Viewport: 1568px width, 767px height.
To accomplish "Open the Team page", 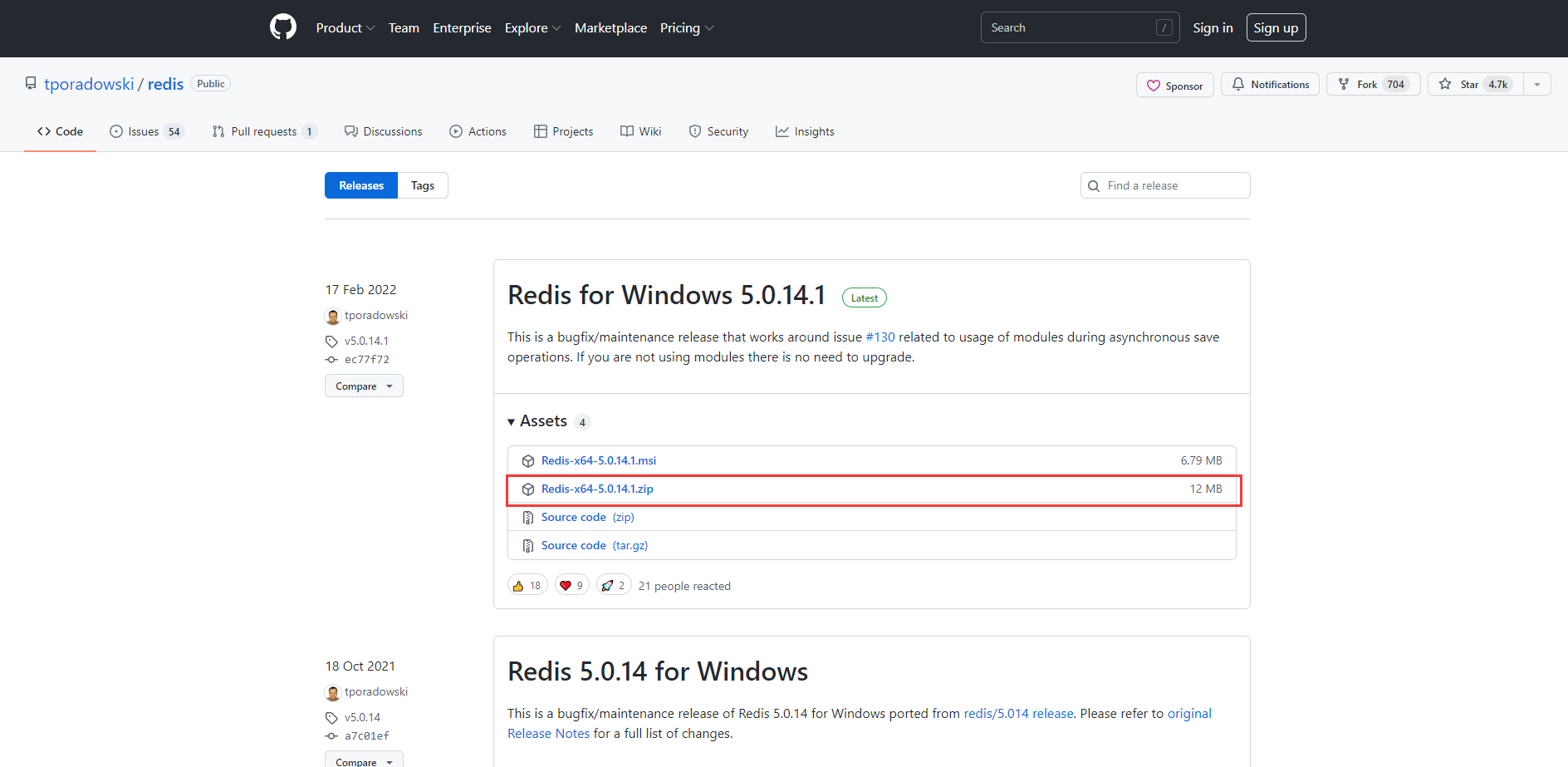I will (x=404, y=28).
